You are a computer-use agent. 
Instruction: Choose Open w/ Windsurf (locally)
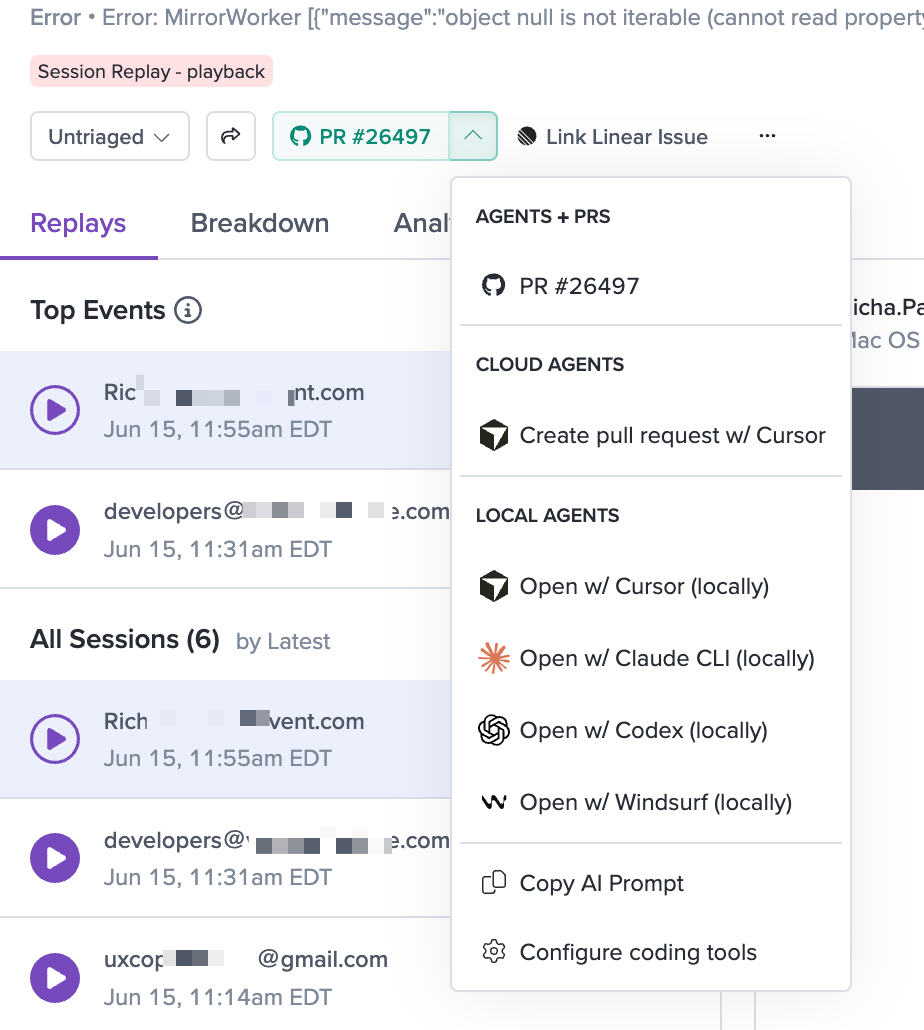651,802
